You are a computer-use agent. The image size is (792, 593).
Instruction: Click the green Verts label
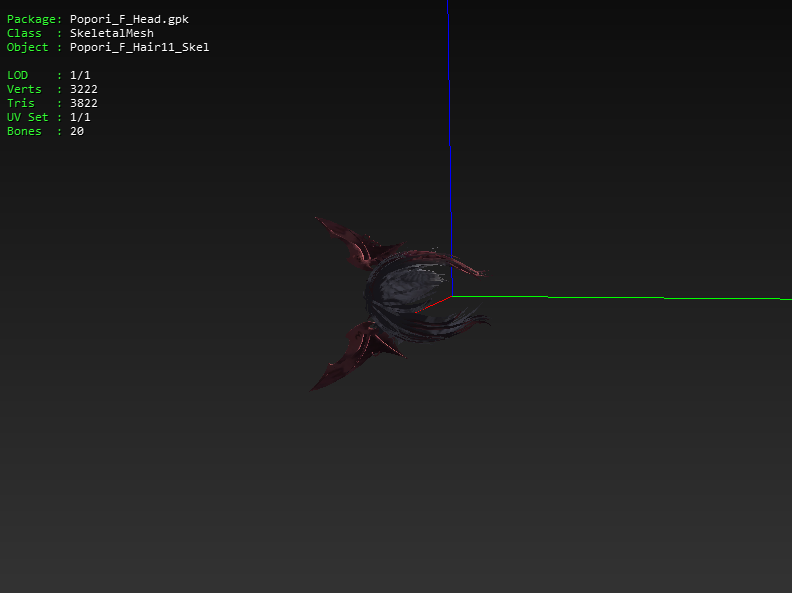tap(24, 89)
